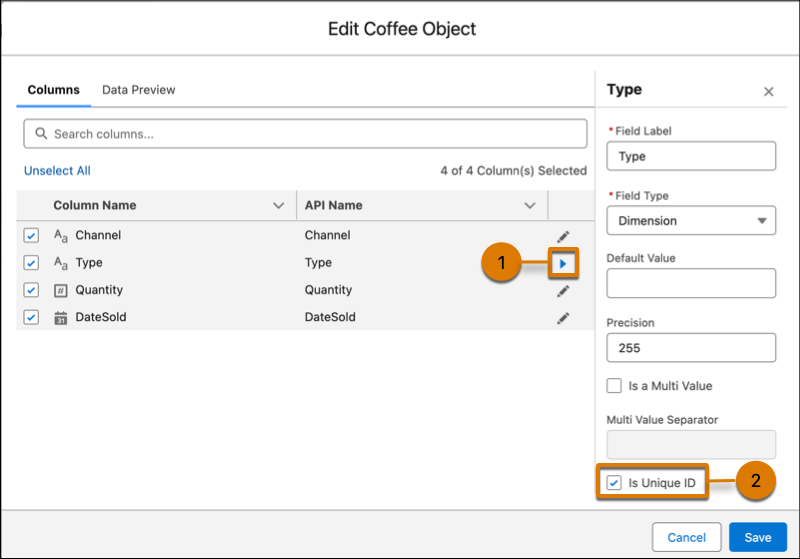Viewport: 800px width, 559px height.
Task: Click the calendar icon beside DateSold
Action: point(61,318)
